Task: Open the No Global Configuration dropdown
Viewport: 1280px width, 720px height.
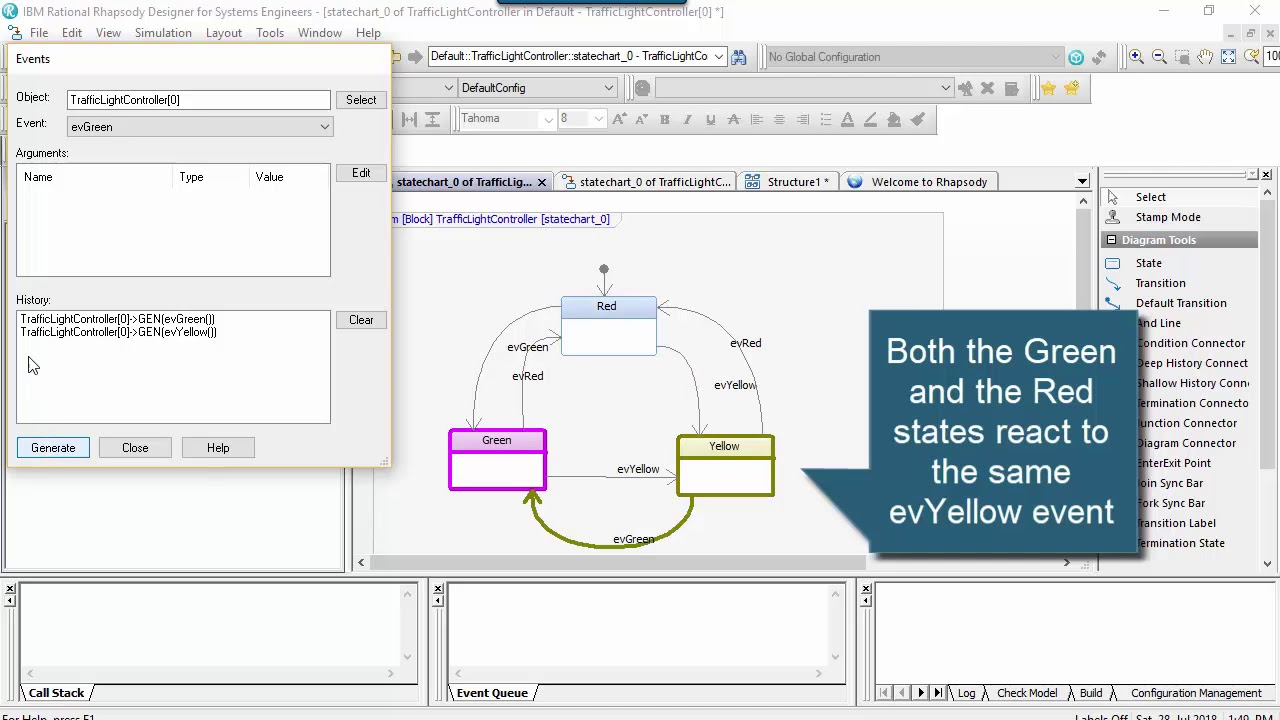Action: point(1055,57)
